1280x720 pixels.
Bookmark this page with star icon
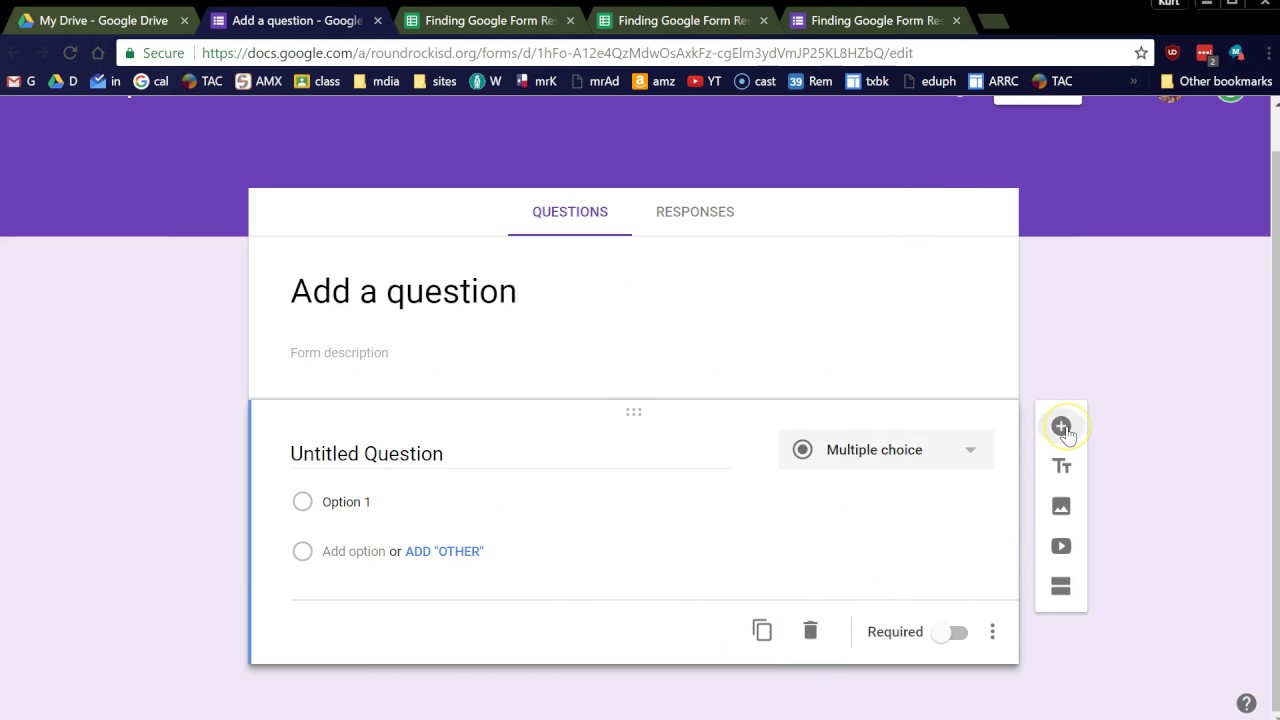pyautogui.click(x=1141, y=52)
